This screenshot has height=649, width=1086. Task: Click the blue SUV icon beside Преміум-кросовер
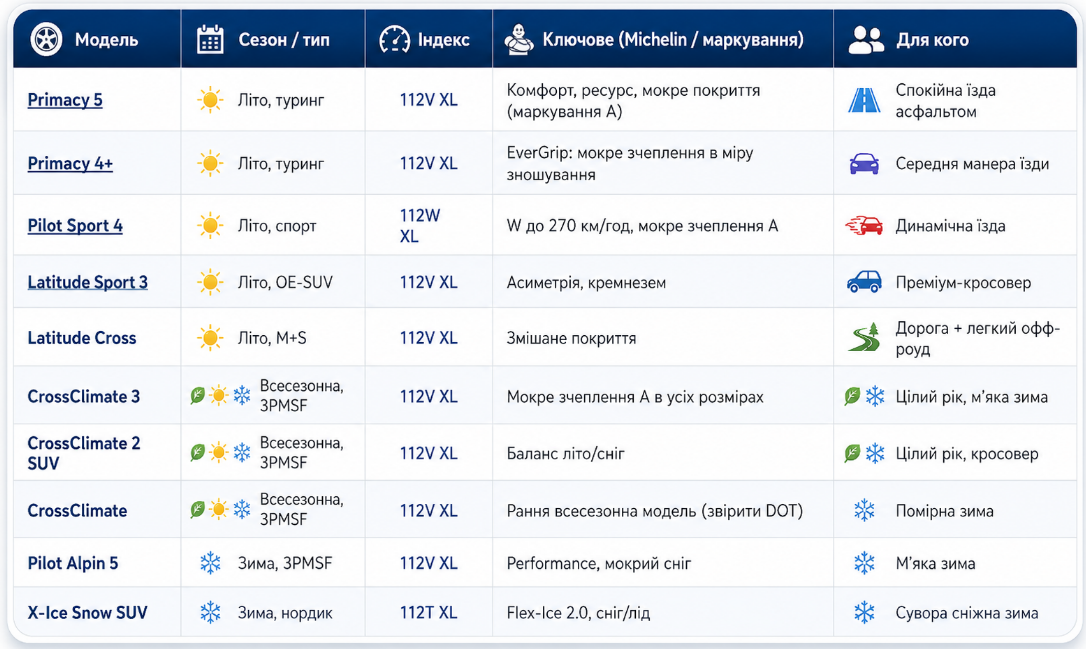(x=864, y=282)
